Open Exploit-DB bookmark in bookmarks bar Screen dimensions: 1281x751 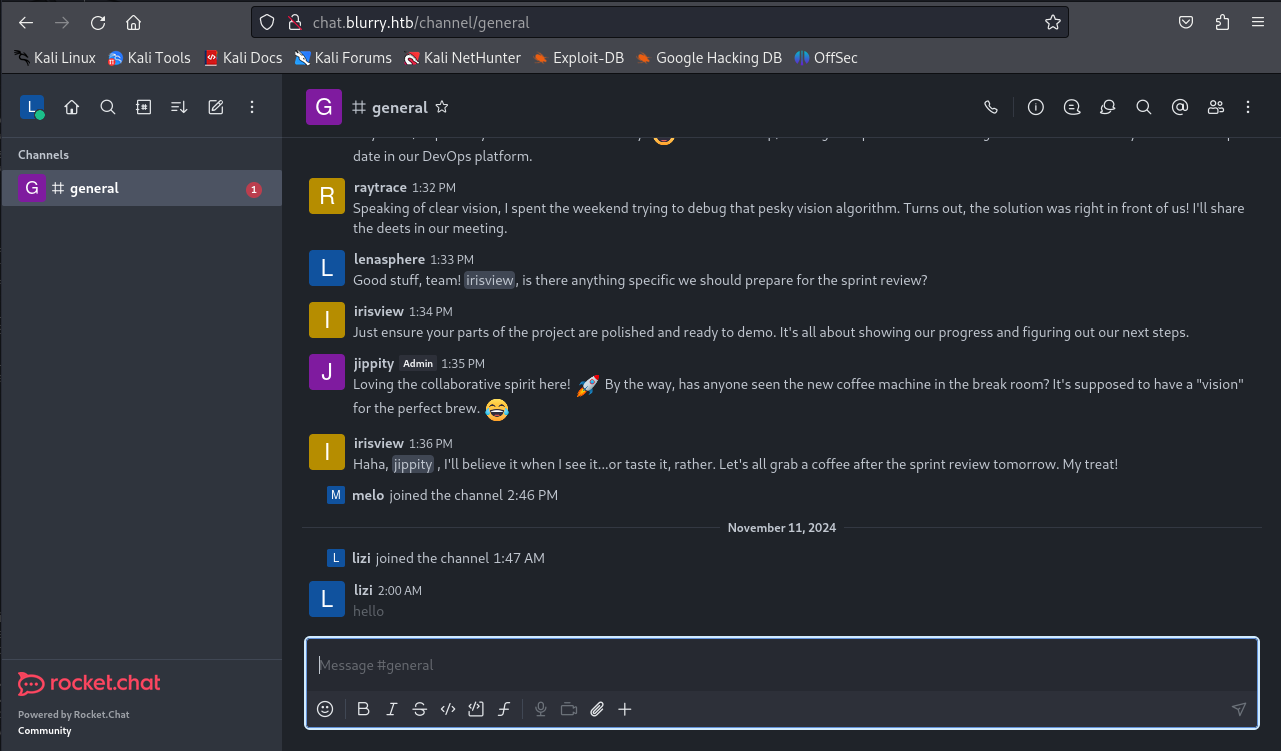[579, 58]
